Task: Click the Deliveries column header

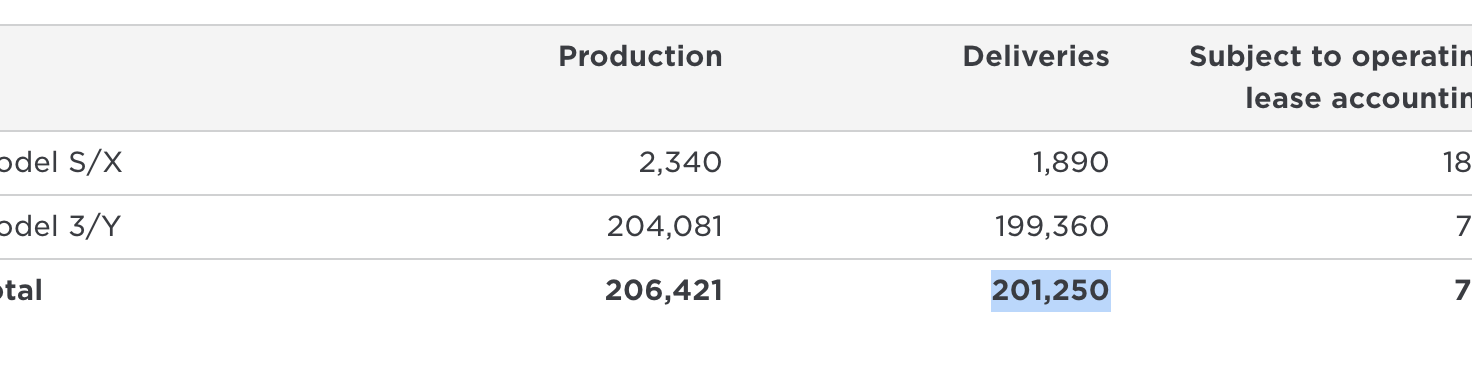Action: tap(1036, 57)
